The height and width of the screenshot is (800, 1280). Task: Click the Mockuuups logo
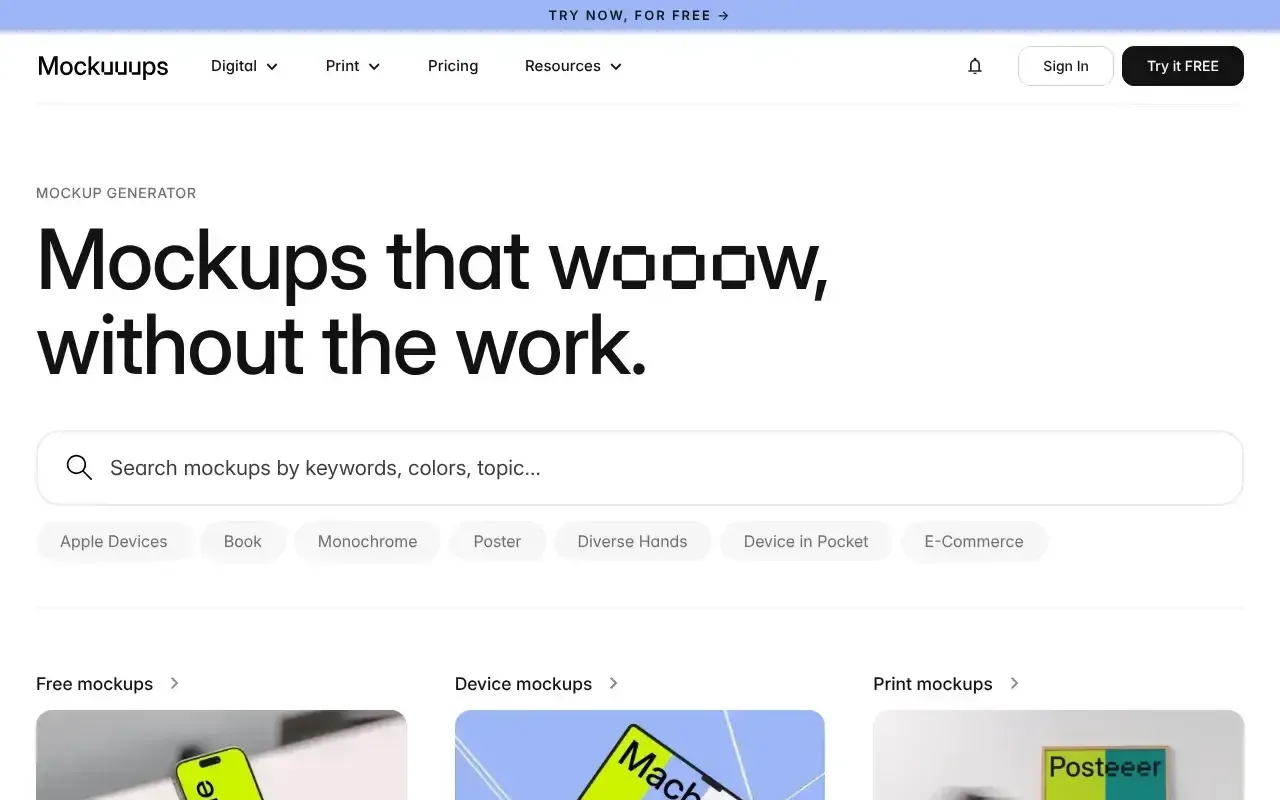[102, 66]
